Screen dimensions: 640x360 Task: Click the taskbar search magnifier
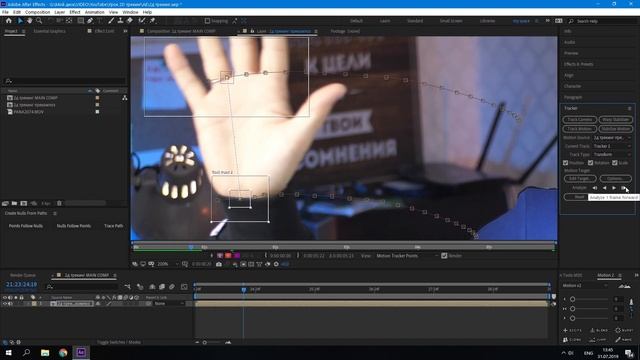click(27, 353)
